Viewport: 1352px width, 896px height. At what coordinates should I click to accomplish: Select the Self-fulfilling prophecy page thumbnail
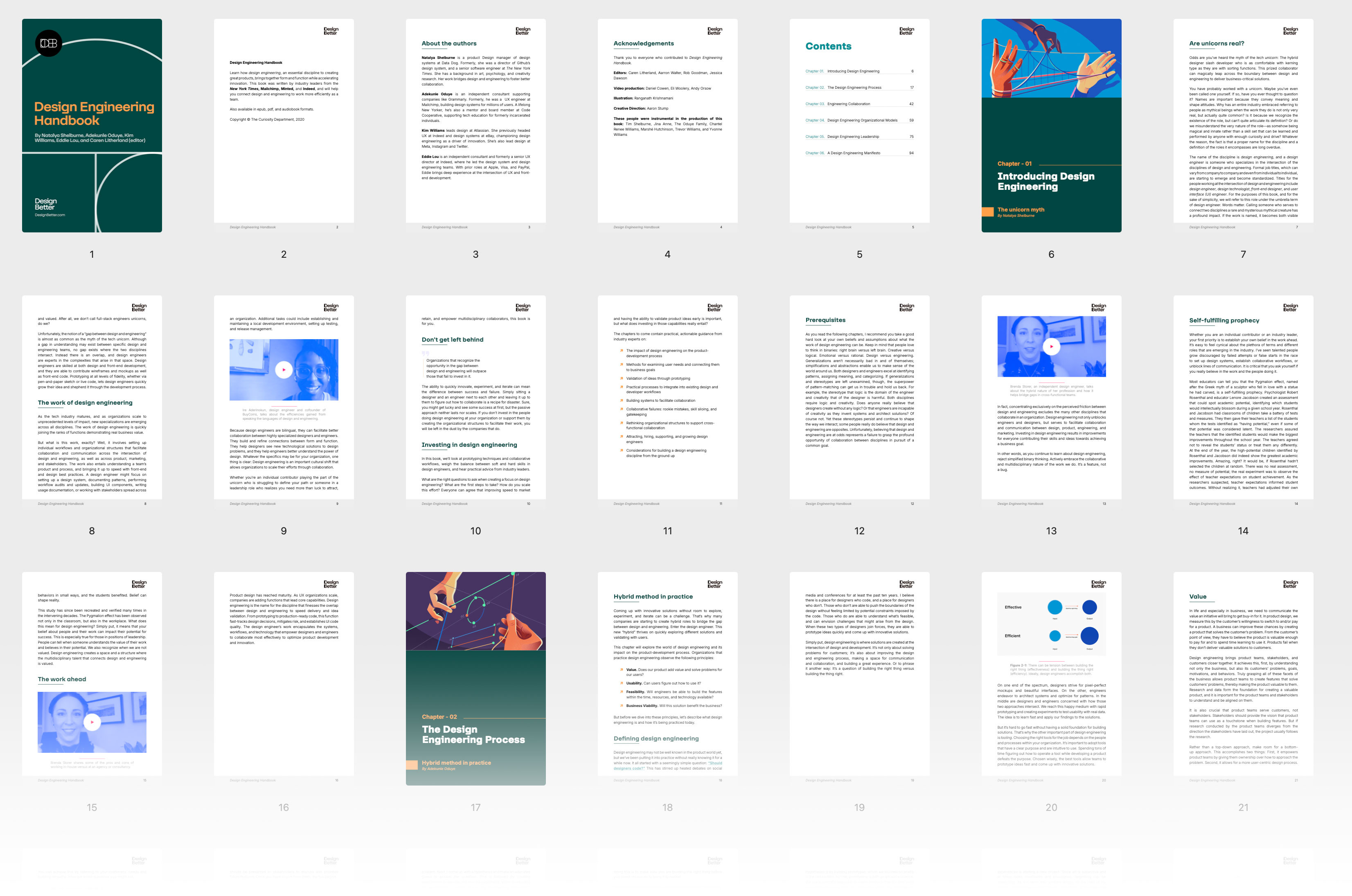point(1243,400)
